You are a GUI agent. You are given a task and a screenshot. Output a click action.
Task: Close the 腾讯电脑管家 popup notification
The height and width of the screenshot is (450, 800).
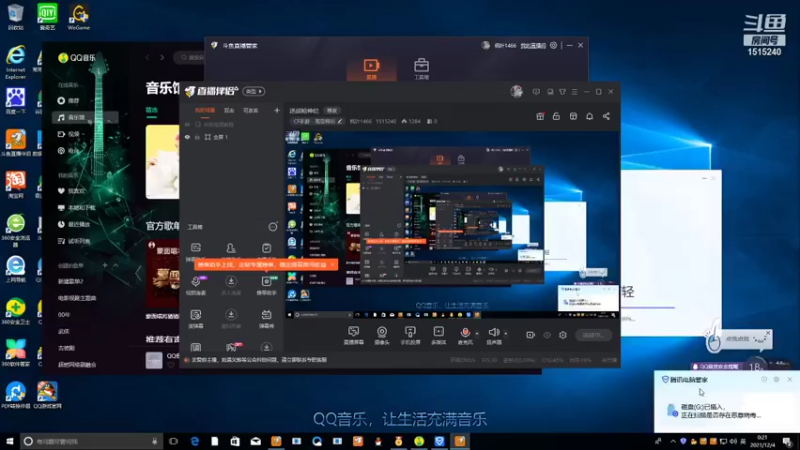[x=790, y=380]
